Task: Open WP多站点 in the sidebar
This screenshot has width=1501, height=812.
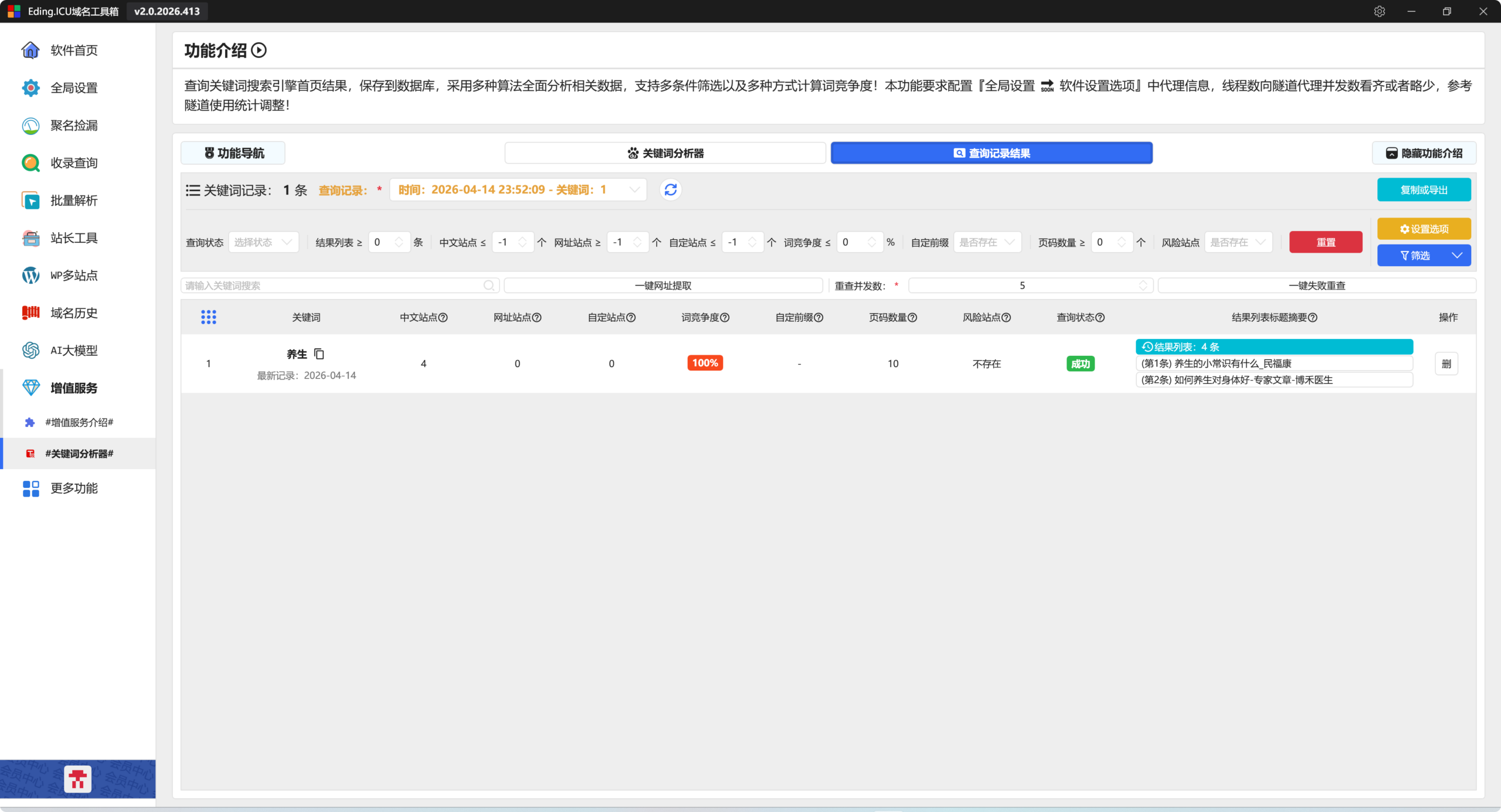Action: click(74, 276)
